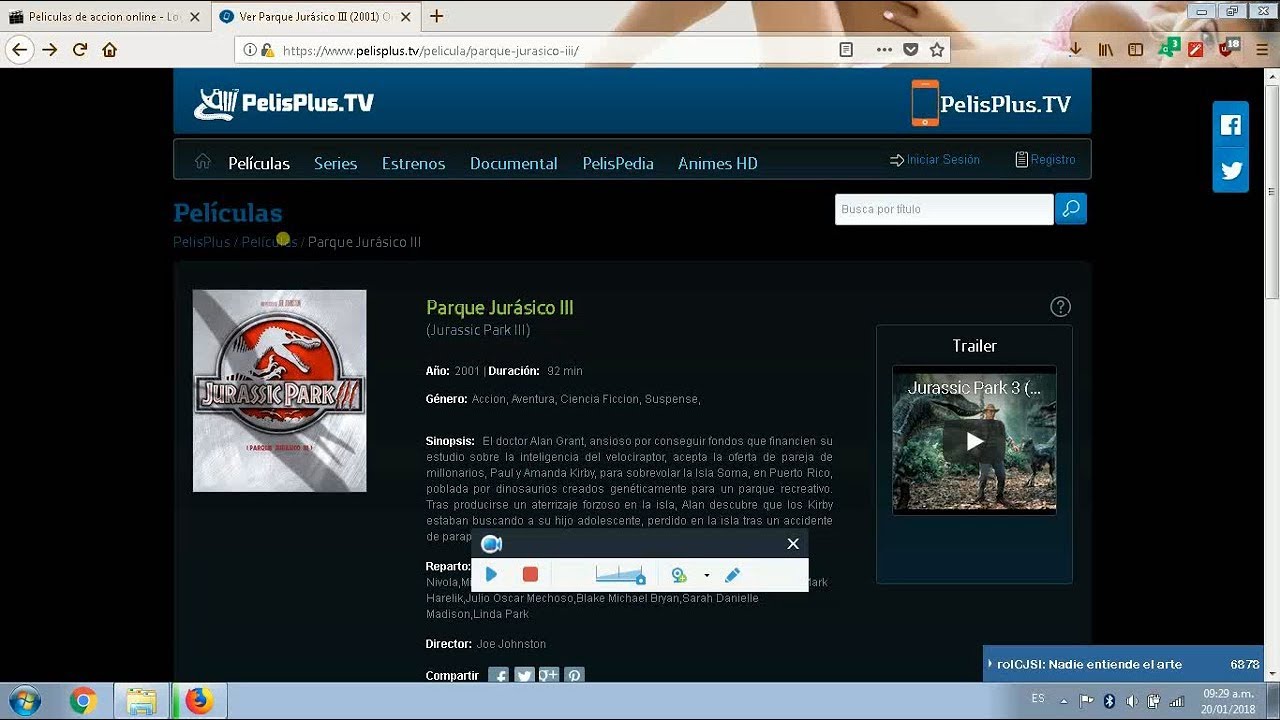1280x720 pixels.
Task: Reload the current page
Action: [80, 49]
